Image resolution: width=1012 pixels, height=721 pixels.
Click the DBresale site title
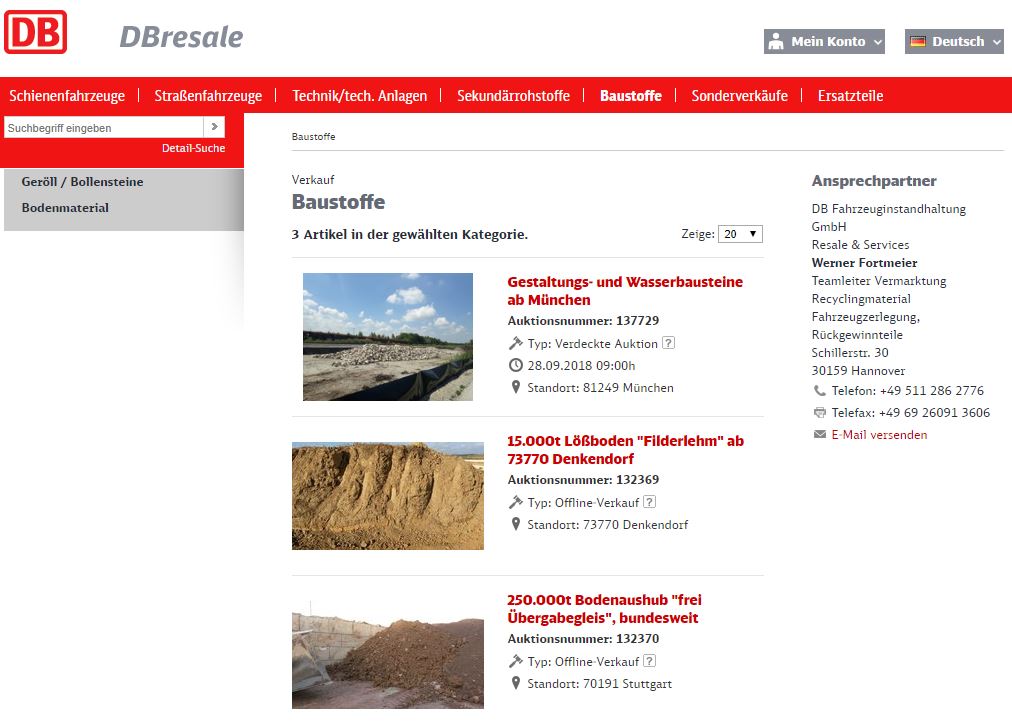click(x=181, y=37)
